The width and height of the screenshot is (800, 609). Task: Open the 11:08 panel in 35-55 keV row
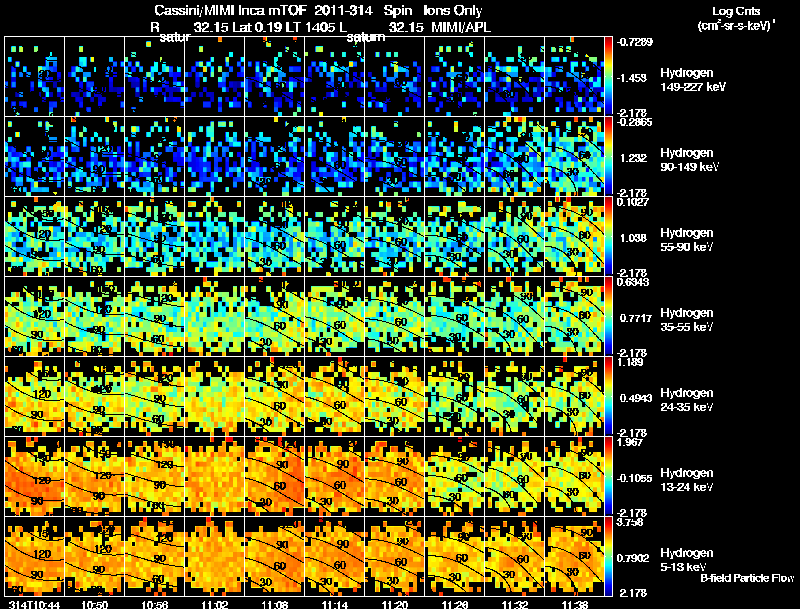coord(274,316)
